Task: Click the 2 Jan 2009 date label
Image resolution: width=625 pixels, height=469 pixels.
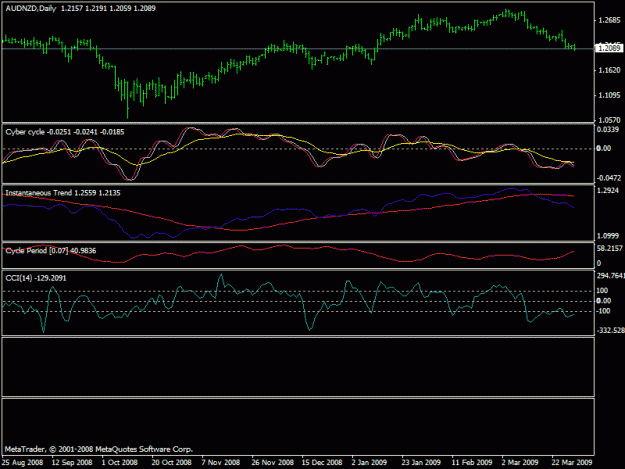Action: (369, 462)
